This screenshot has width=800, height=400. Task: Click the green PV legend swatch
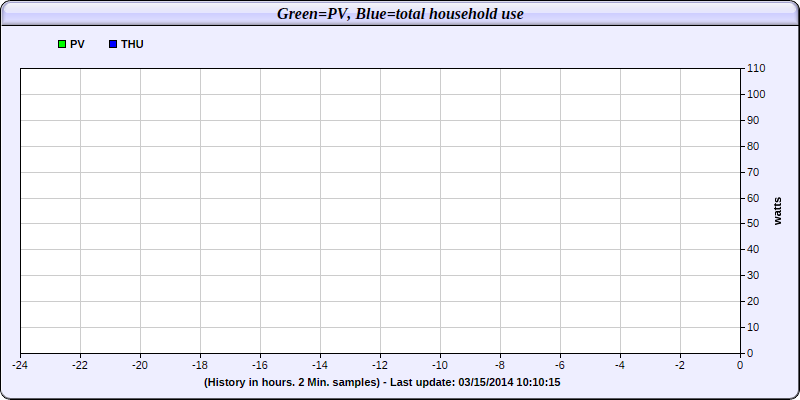pyautogui.click(x=62, y=44)
